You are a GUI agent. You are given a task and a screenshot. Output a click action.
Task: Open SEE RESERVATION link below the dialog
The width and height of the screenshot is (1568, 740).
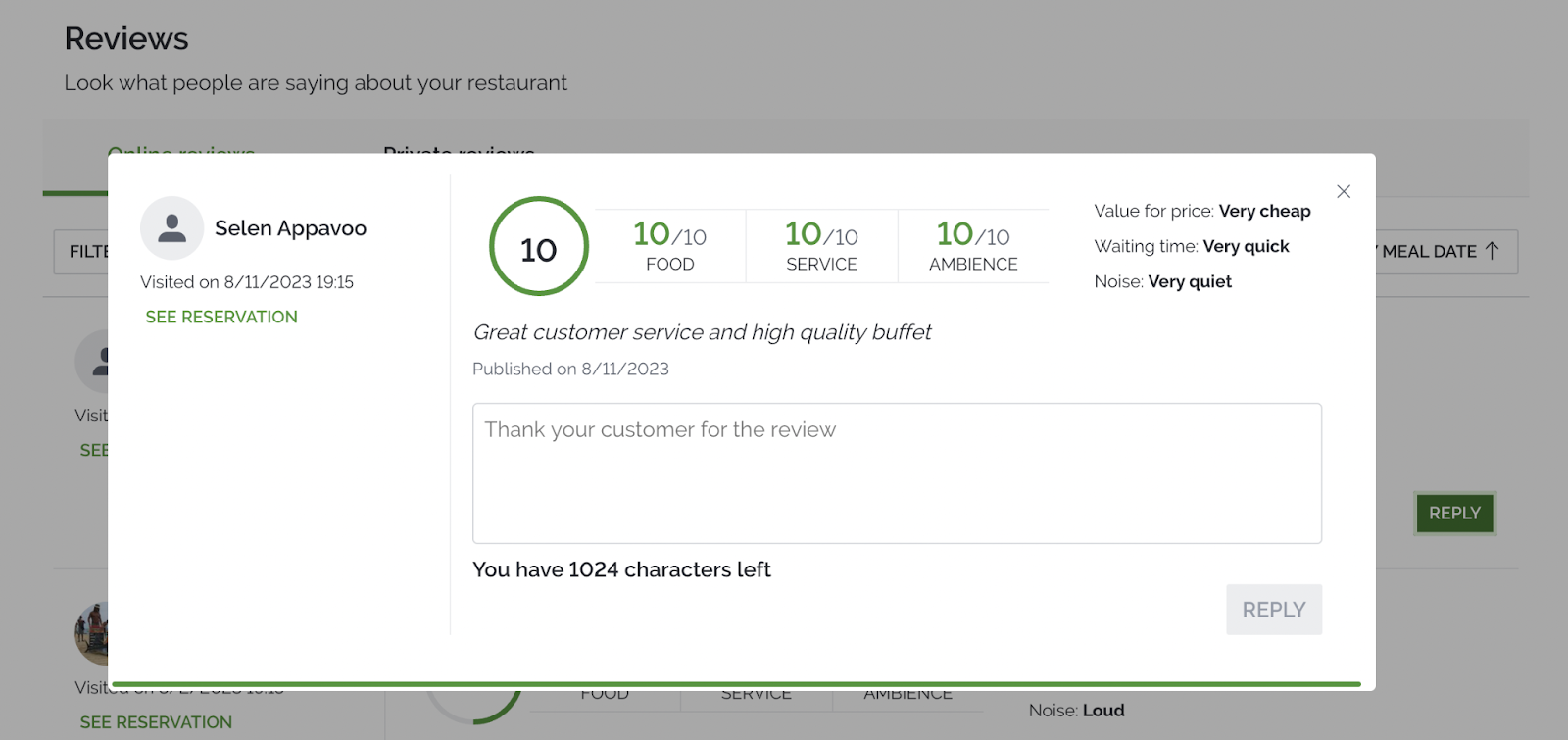click(156, 722)
